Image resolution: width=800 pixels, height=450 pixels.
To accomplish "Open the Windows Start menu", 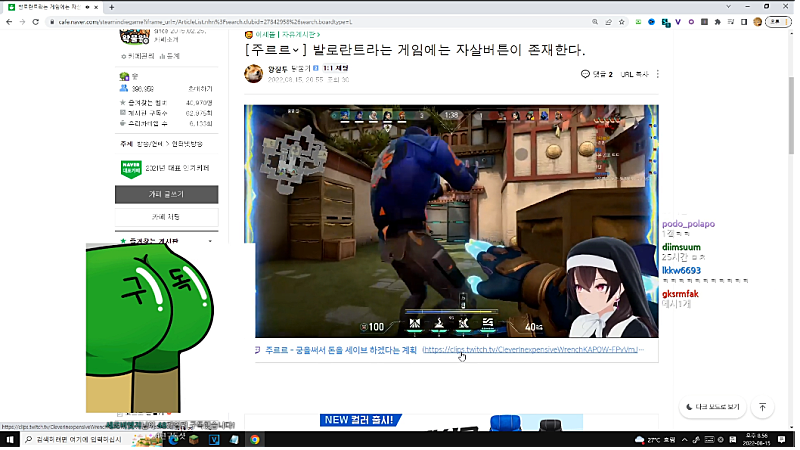I will [x=10, y=440].
